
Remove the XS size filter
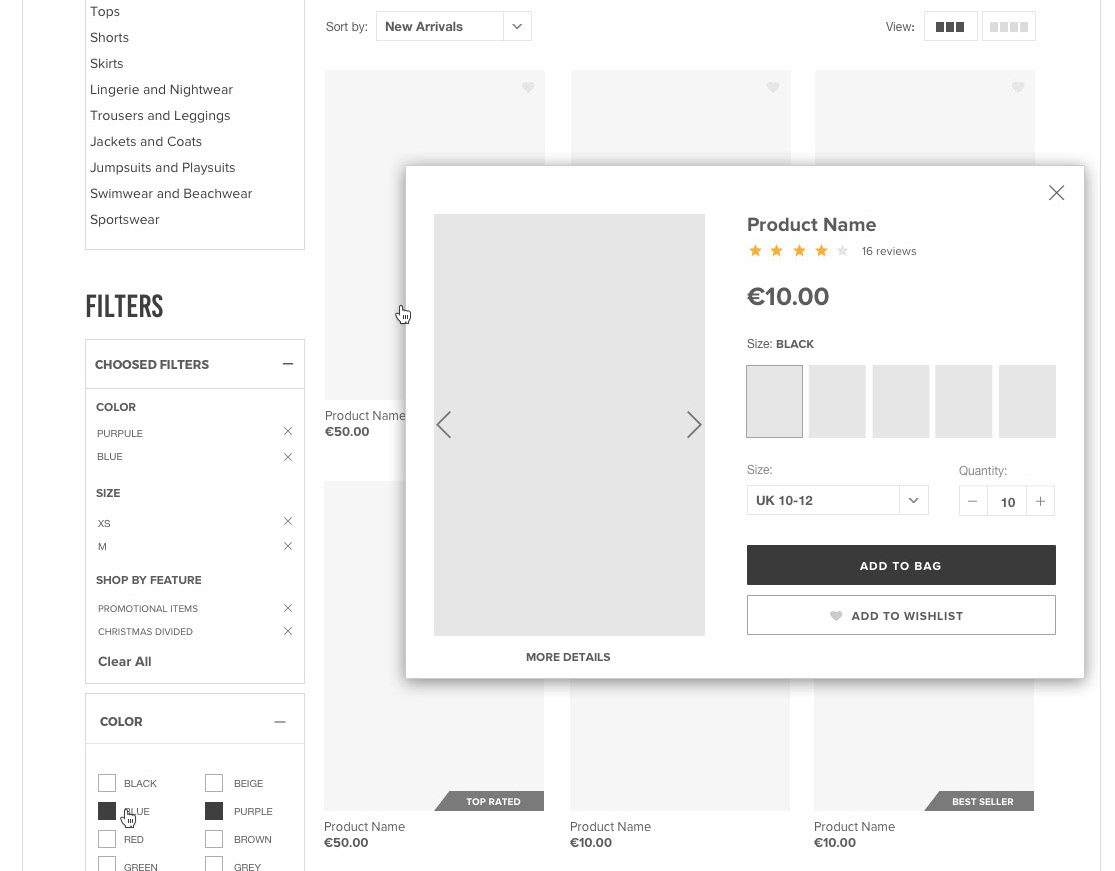(x=288, y=521)
